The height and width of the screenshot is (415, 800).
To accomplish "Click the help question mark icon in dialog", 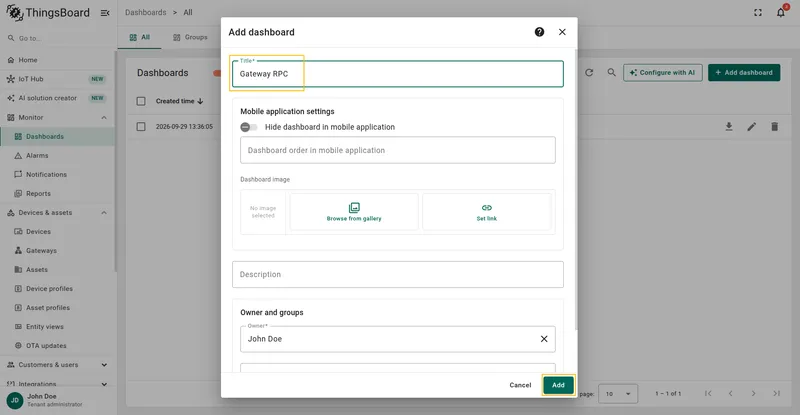I will pos(539,32).
